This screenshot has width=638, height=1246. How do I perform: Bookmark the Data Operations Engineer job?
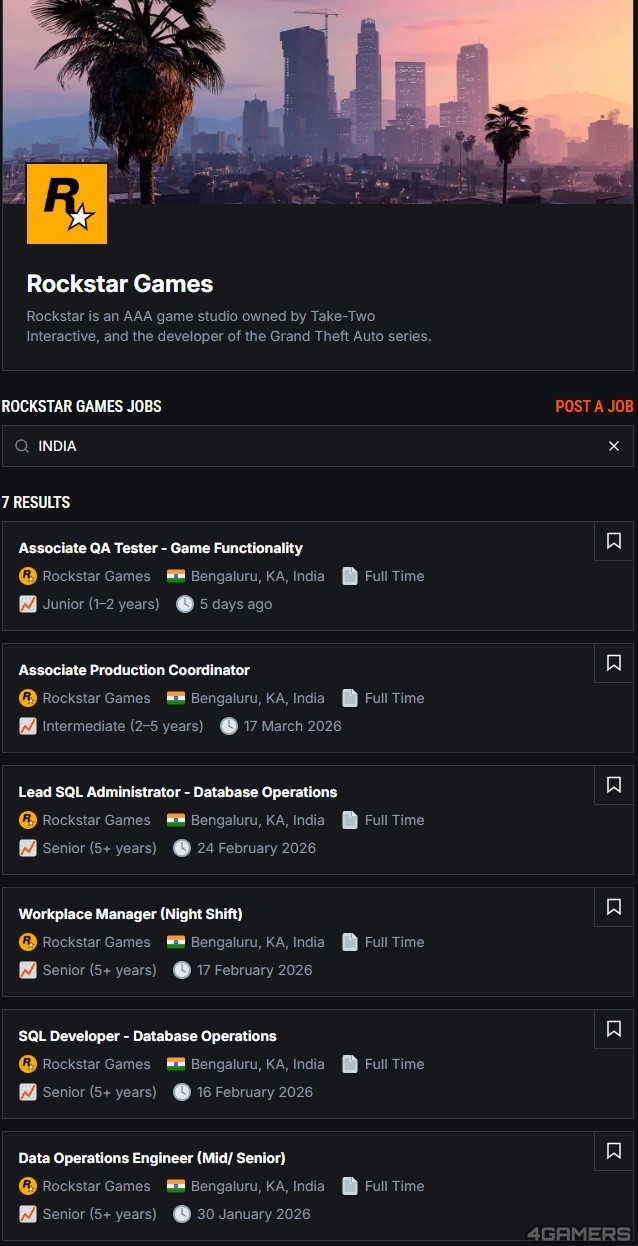[613, 1151]
